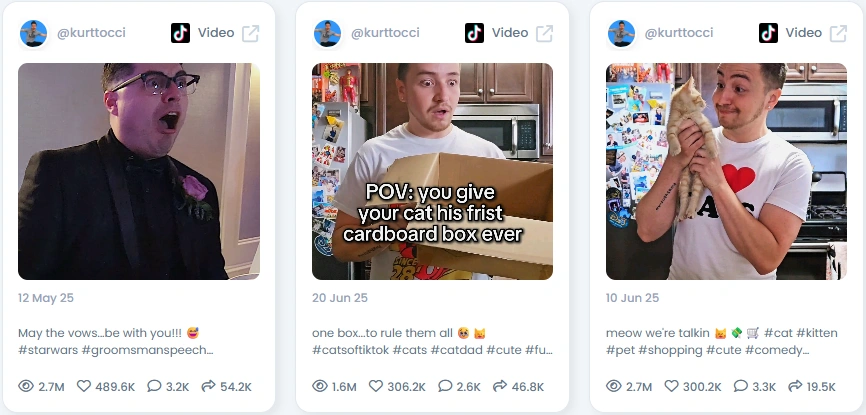Click TikTok logo on the 10 Jun 25 card
The width and height of the screenshot is (866, 415).
[x=768, y=33]
